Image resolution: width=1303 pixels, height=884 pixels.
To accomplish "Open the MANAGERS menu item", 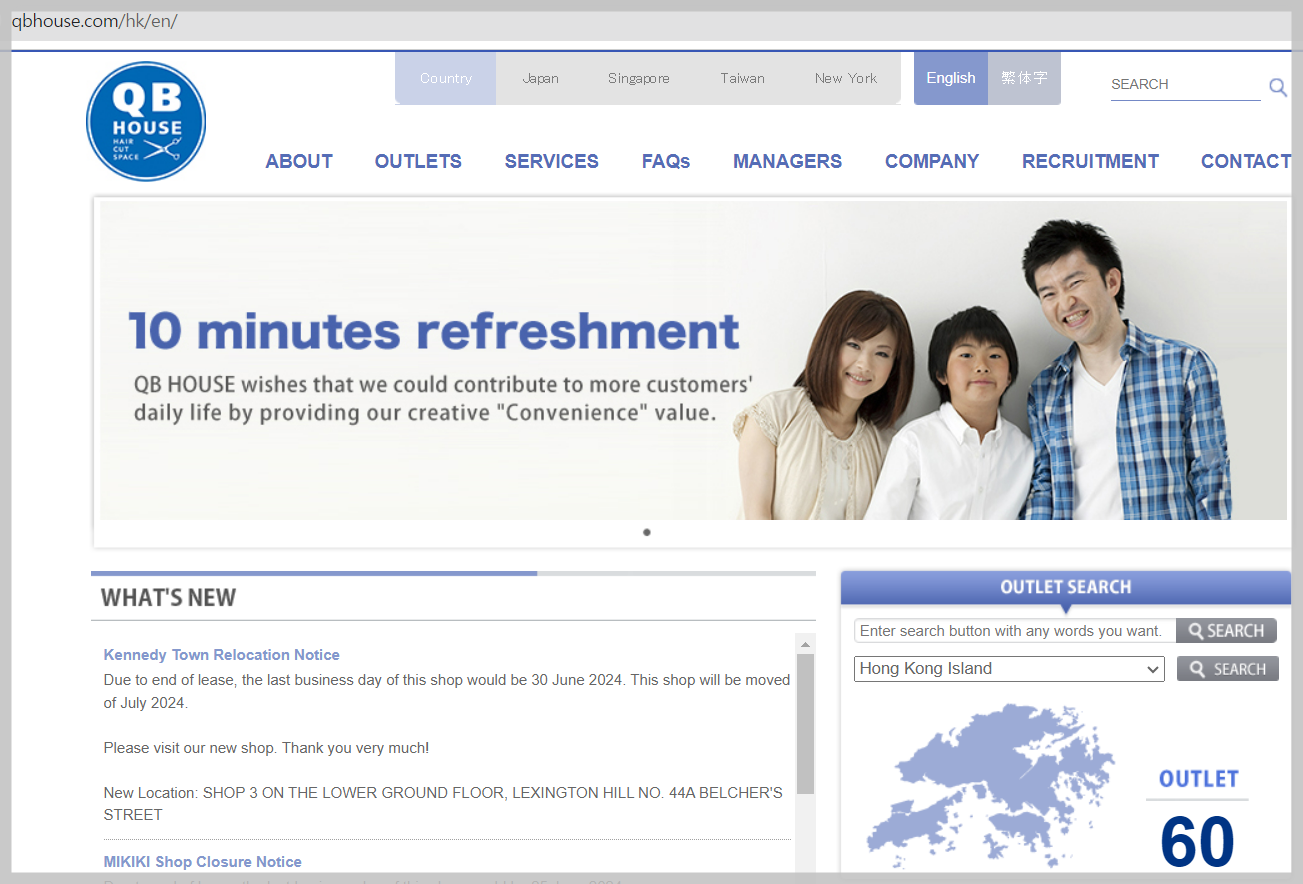I will (787, 161).
